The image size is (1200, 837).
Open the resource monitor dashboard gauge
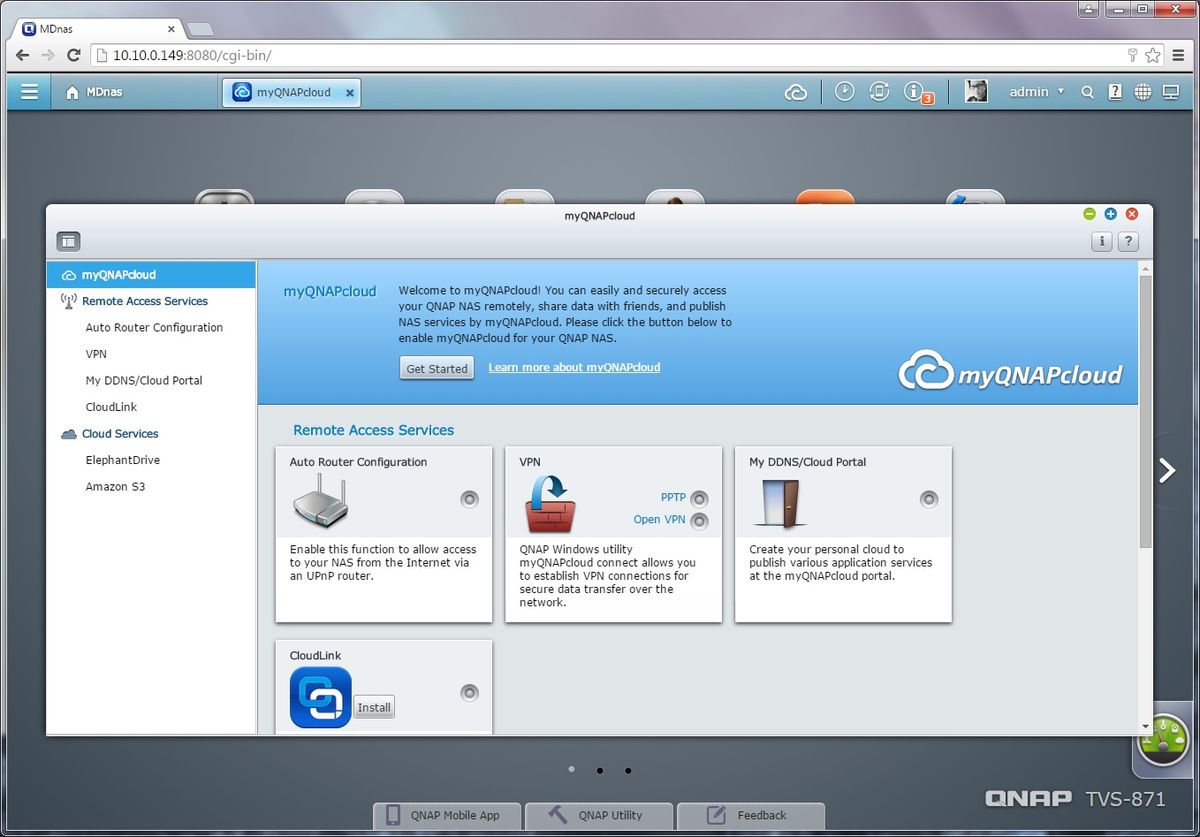tap(1163, 741)
